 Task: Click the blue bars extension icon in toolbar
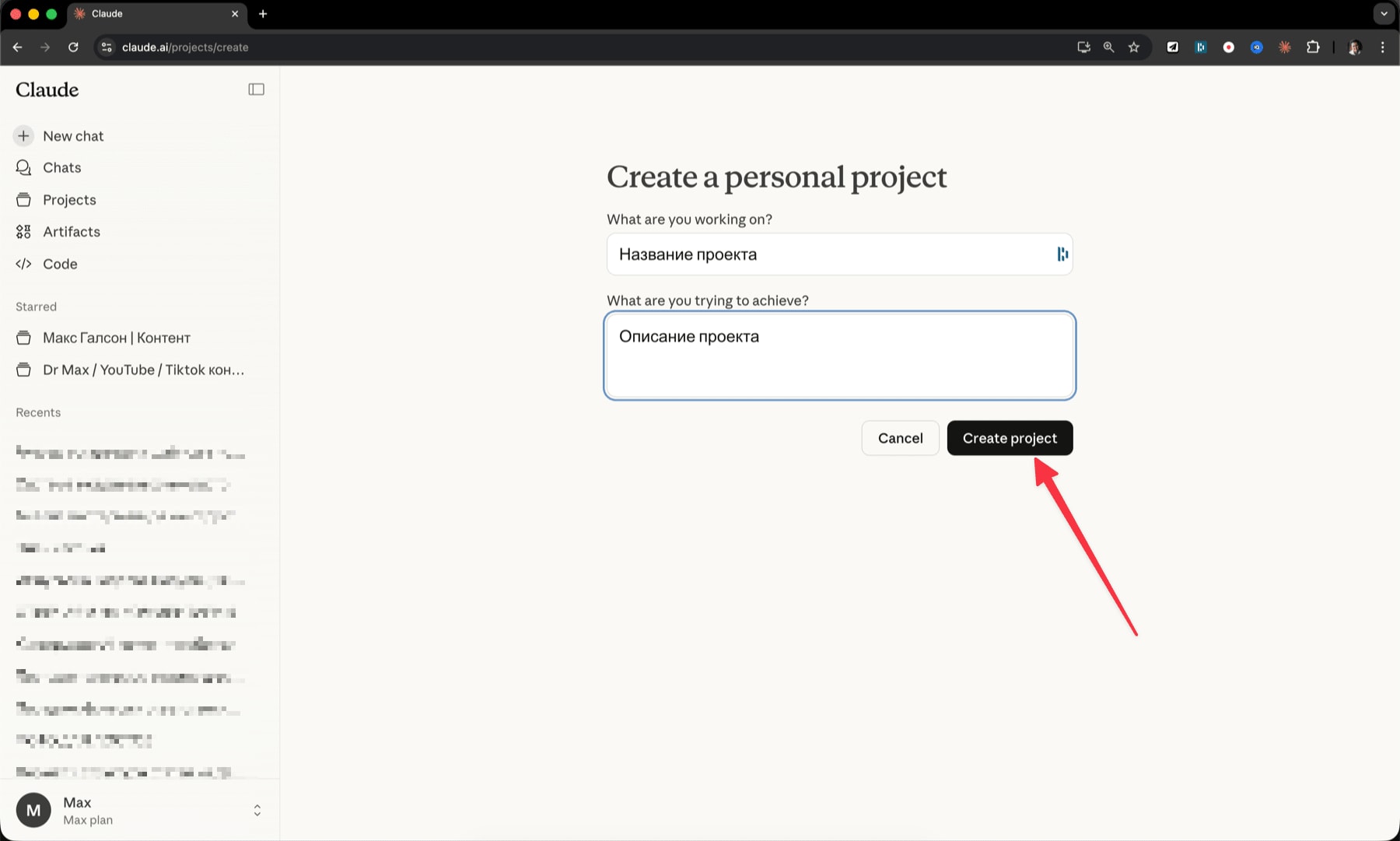pos(1201,47)
